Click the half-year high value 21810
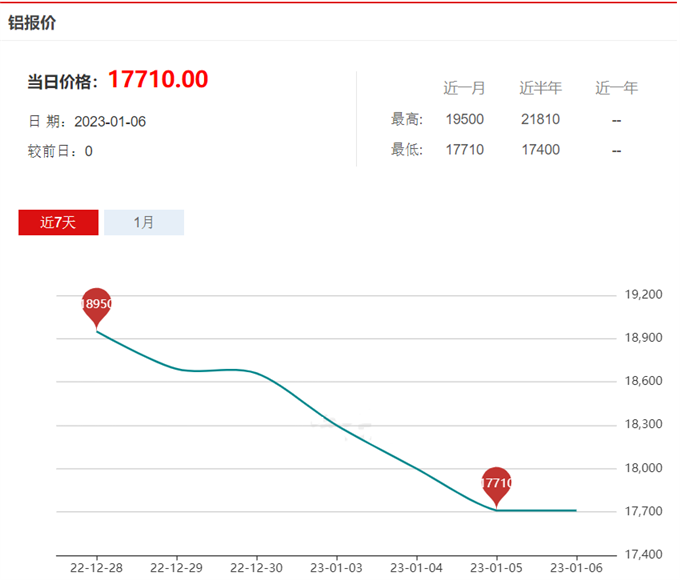 coord(540,119)
